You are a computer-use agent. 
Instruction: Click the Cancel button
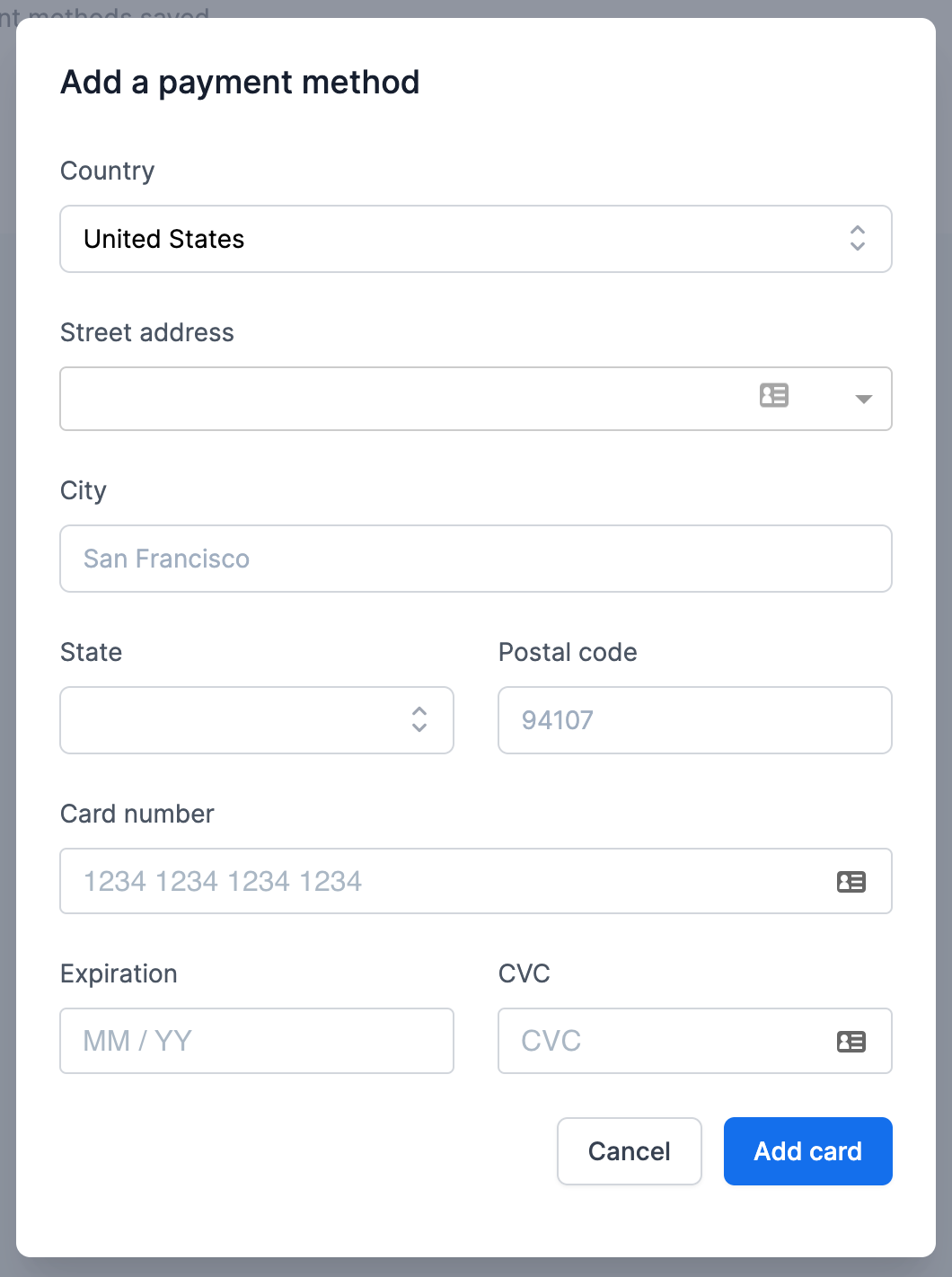click(630, 1151)
